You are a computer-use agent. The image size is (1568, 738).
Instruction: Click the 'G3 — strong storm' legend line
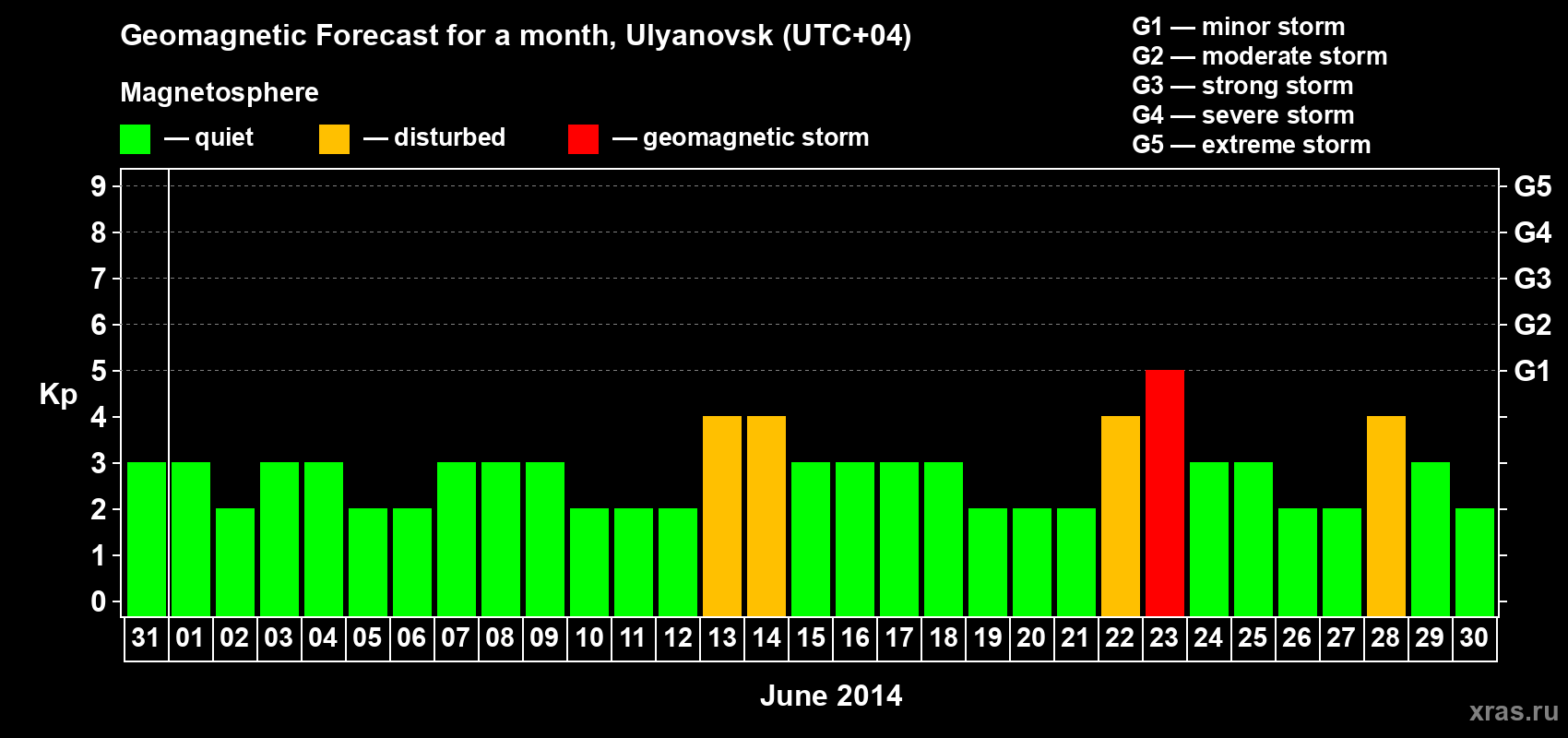[1243, 86]
